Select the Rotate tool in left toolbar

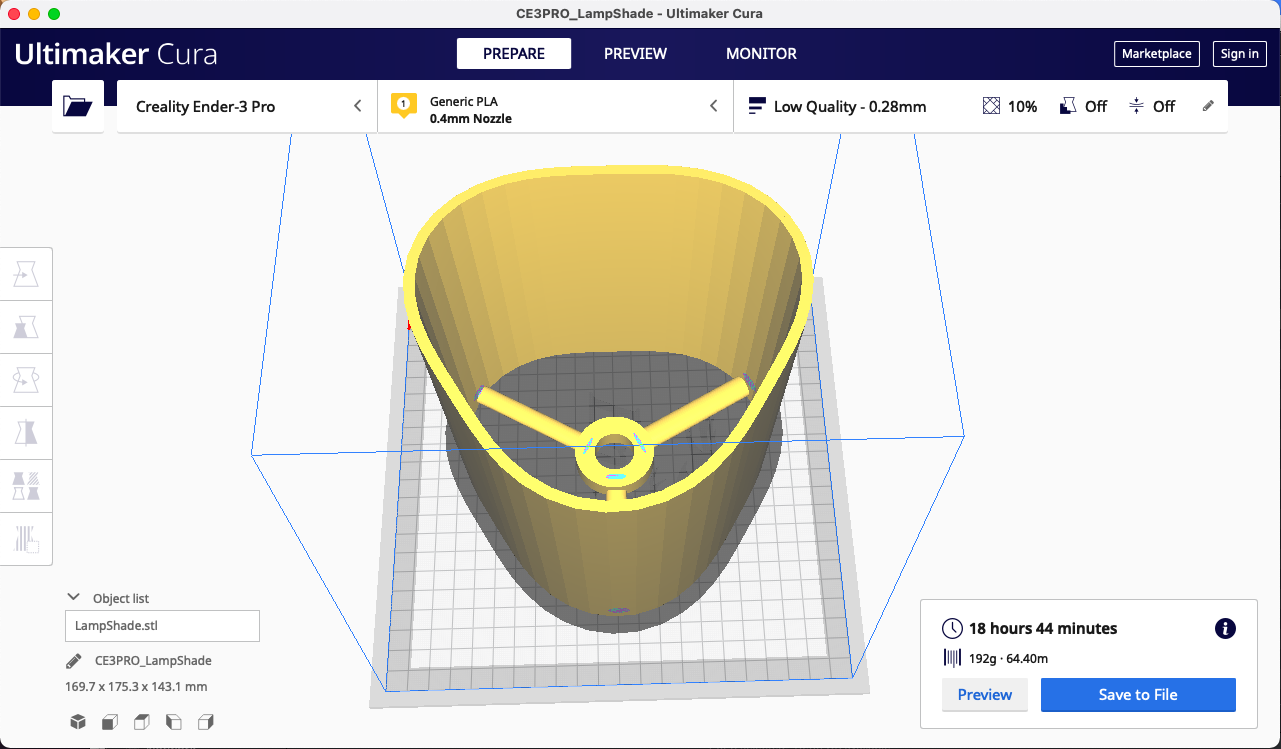[26, 380]
